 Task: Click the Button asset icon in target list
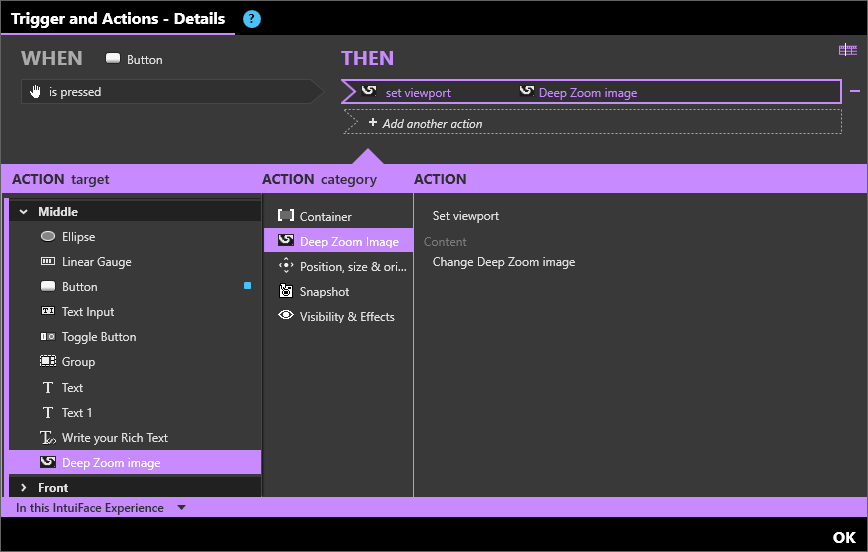pyautogui.click(x=48, y=286)
